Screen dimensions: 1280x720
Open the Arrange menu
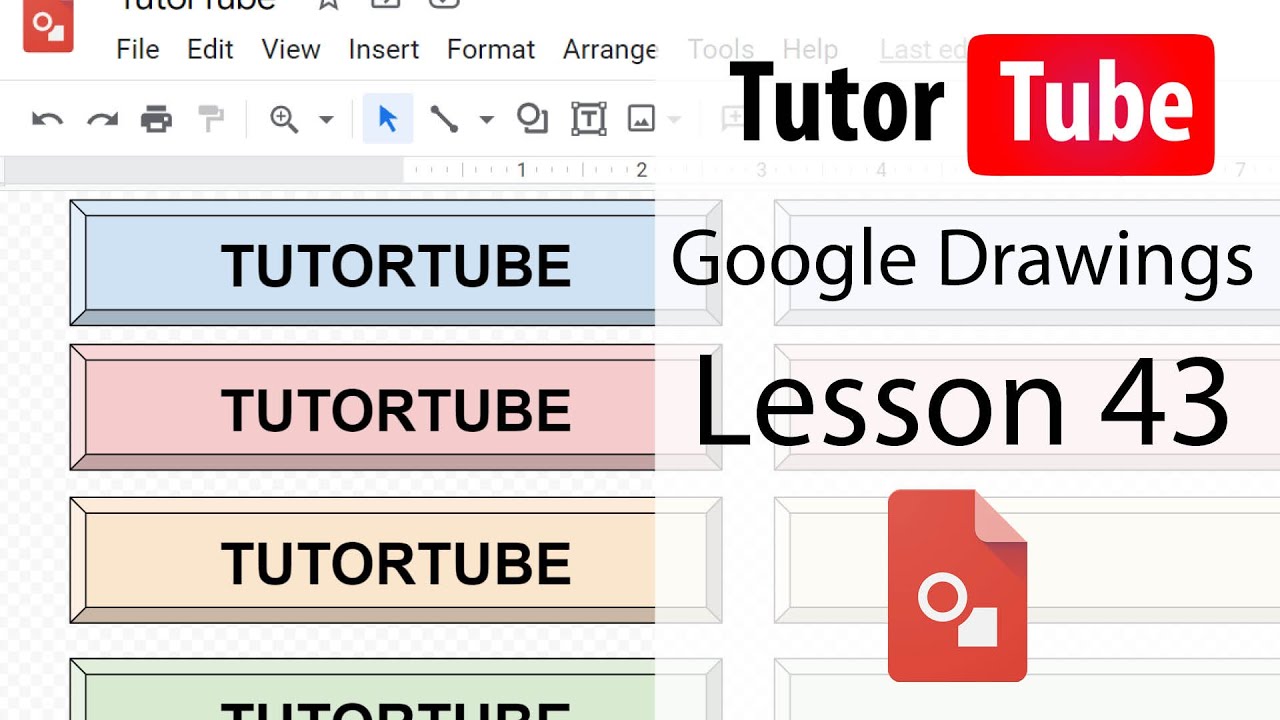[x=609, y=49]
